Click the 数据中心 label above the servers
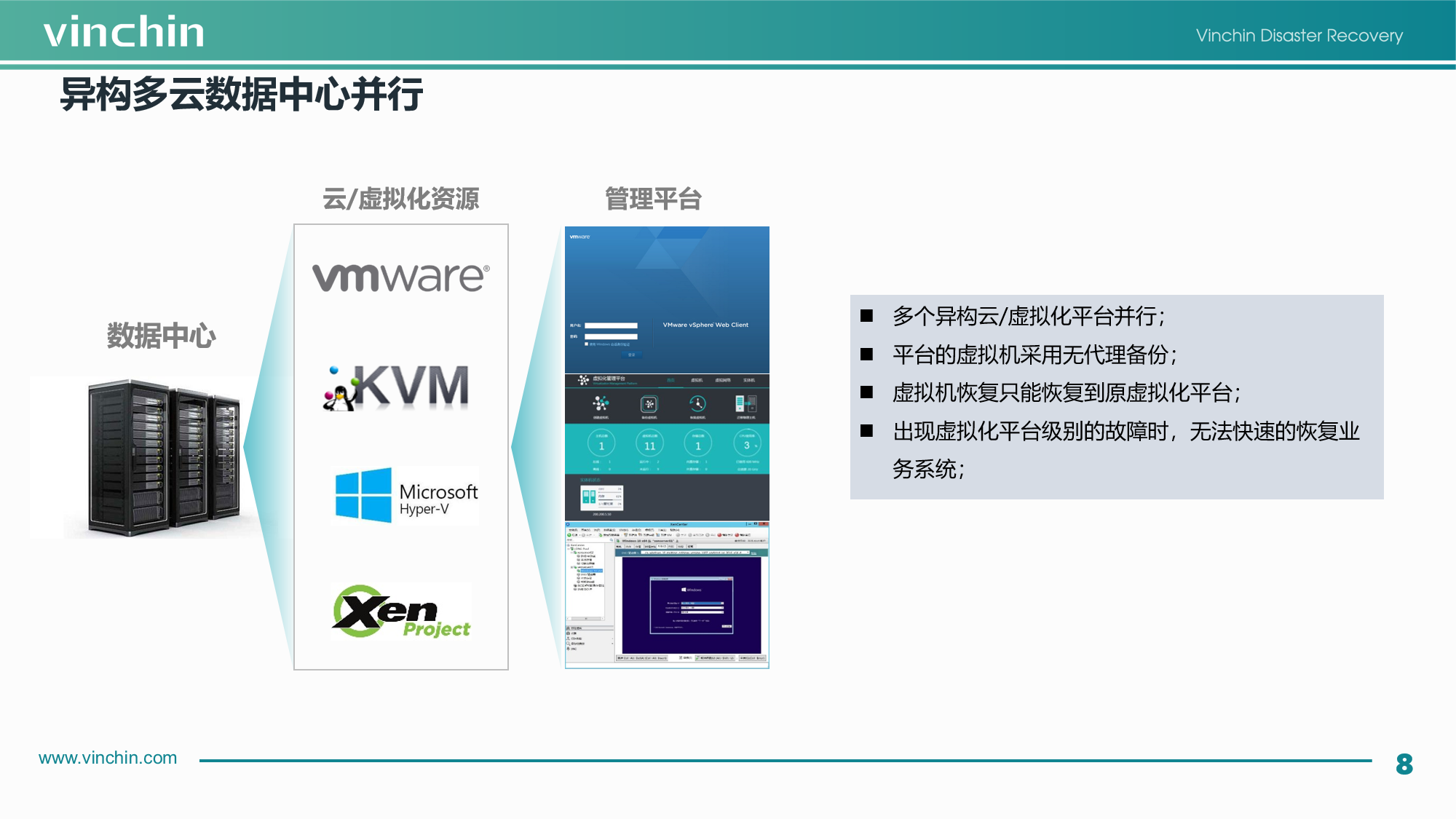Viewport: 1456px width, 819px height. [x=162, y=336]
